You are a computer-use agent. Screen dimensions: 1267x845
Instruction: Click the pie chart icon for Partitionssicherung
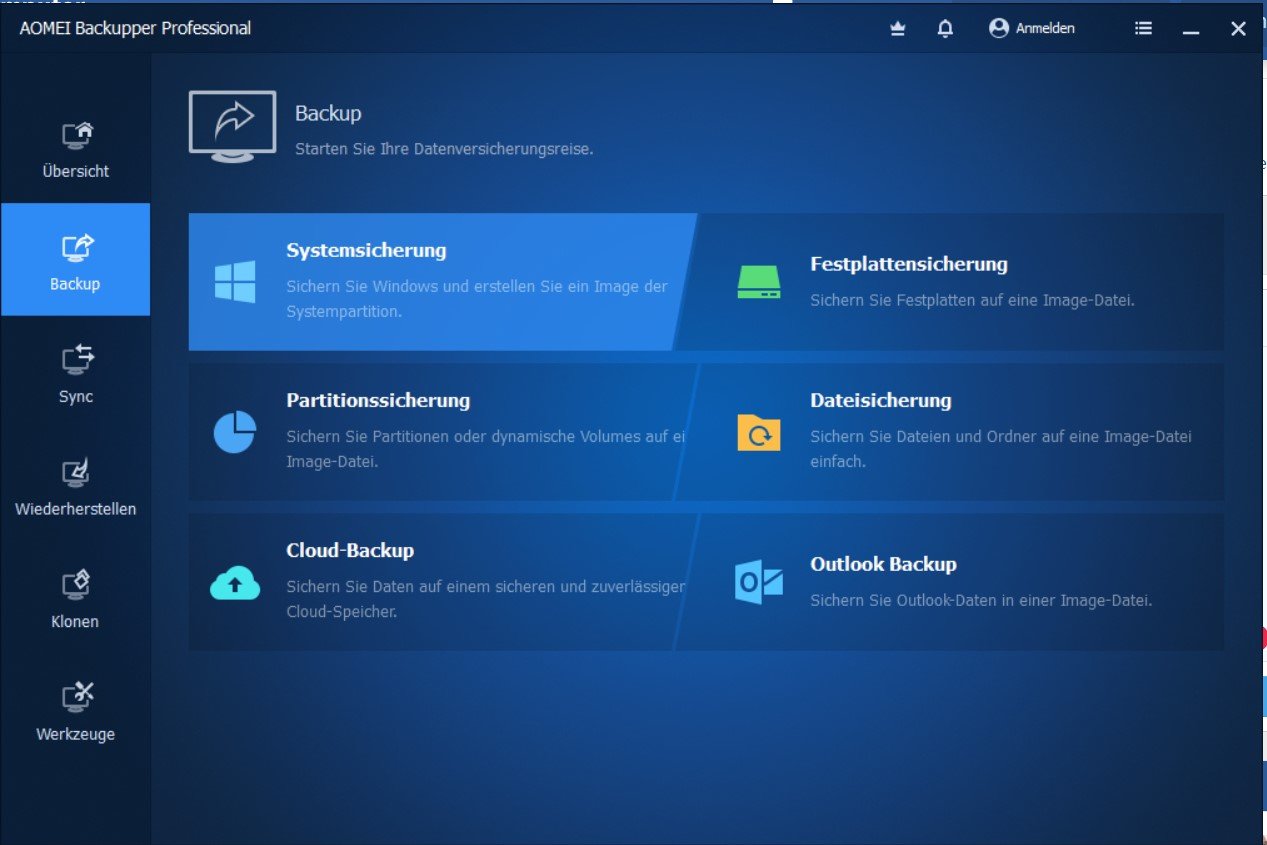[x=235, y=432]
